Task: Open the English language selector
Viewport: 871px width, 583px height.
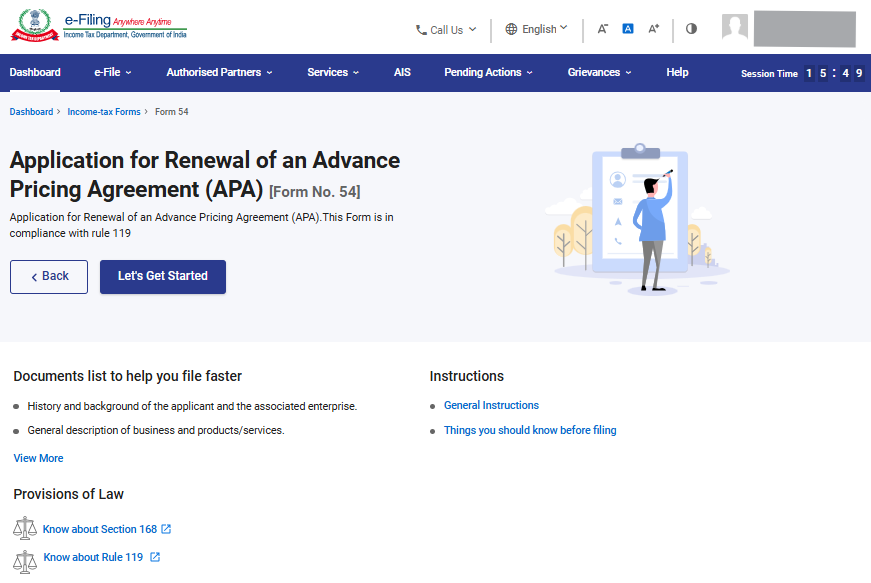Action: pyautogui.click(x=536, y=29)
